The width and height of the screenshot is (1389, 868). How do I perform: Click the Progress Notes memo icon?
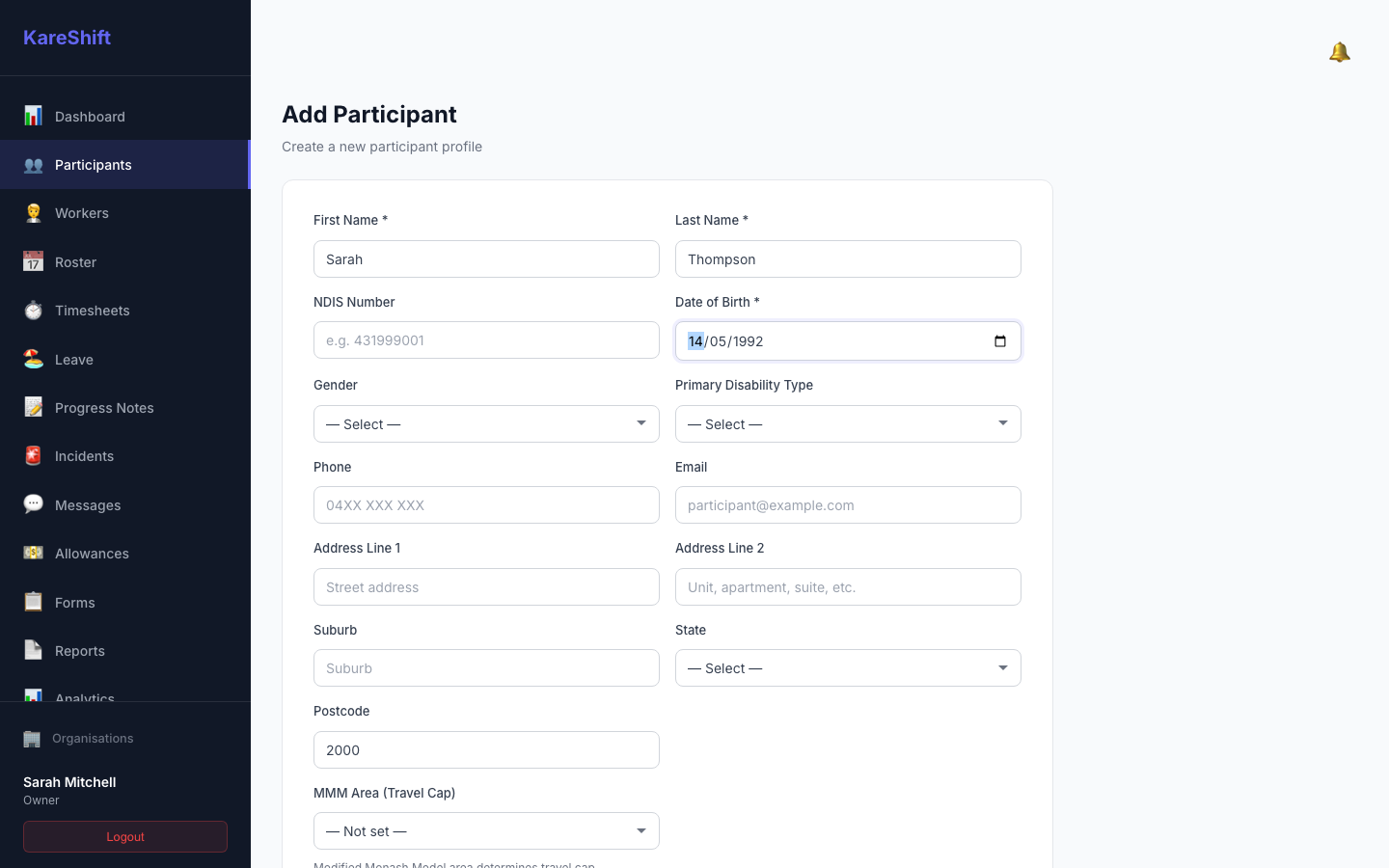pyautogui.click(x=33, y=407)
